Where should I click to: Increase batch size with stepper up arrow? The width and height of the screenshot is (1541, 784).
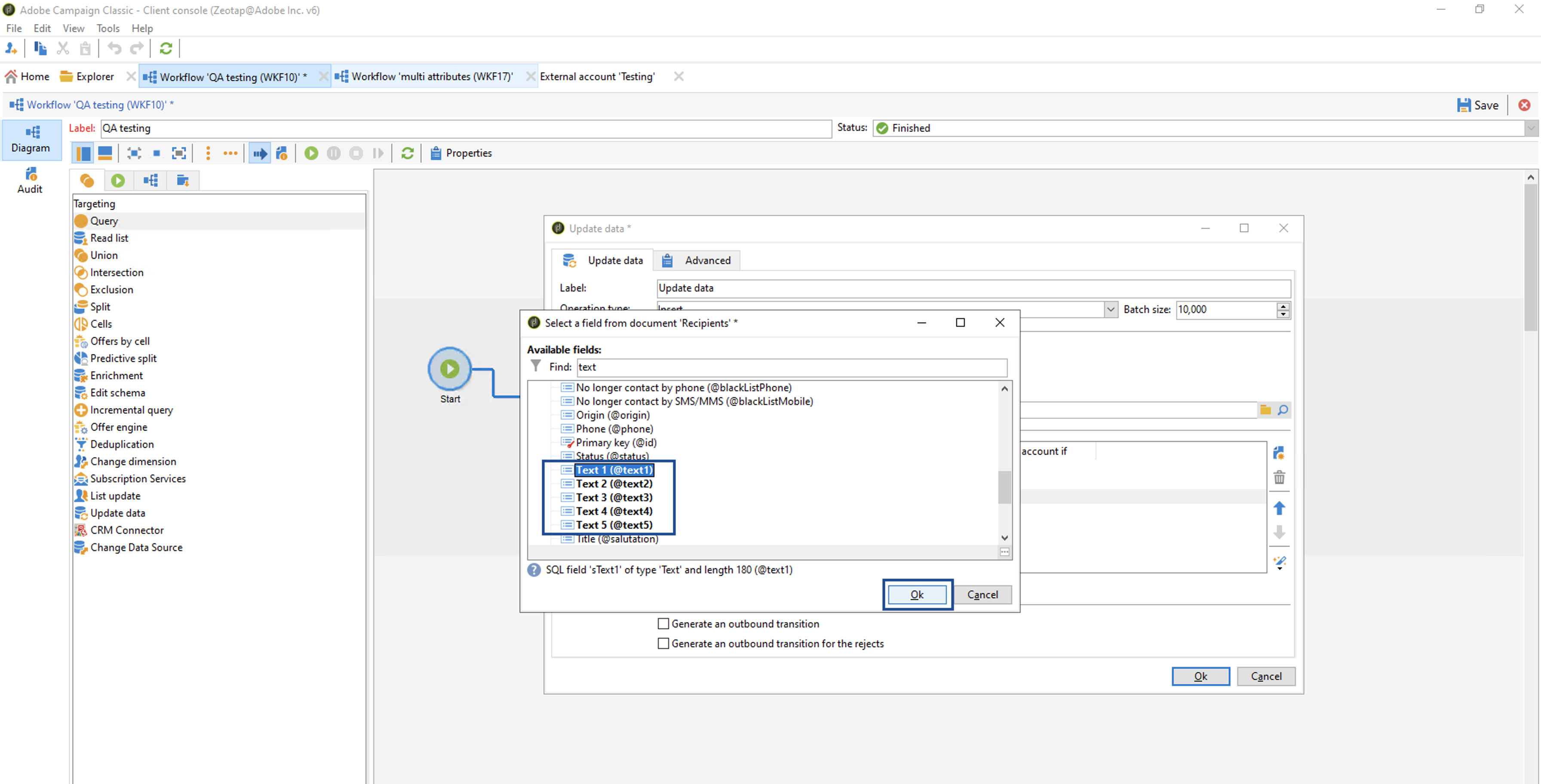[x=1283, y=306]
